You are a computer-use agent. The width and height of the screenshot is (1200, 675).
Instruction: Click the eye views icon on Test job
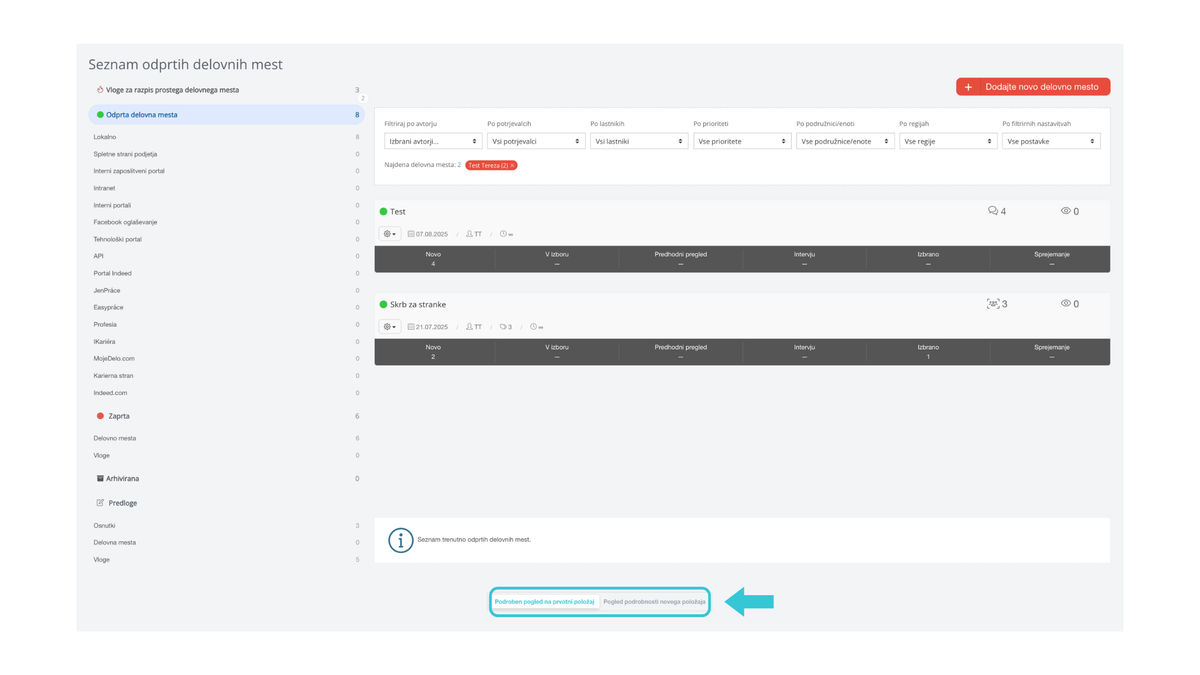coord(1066,211)
